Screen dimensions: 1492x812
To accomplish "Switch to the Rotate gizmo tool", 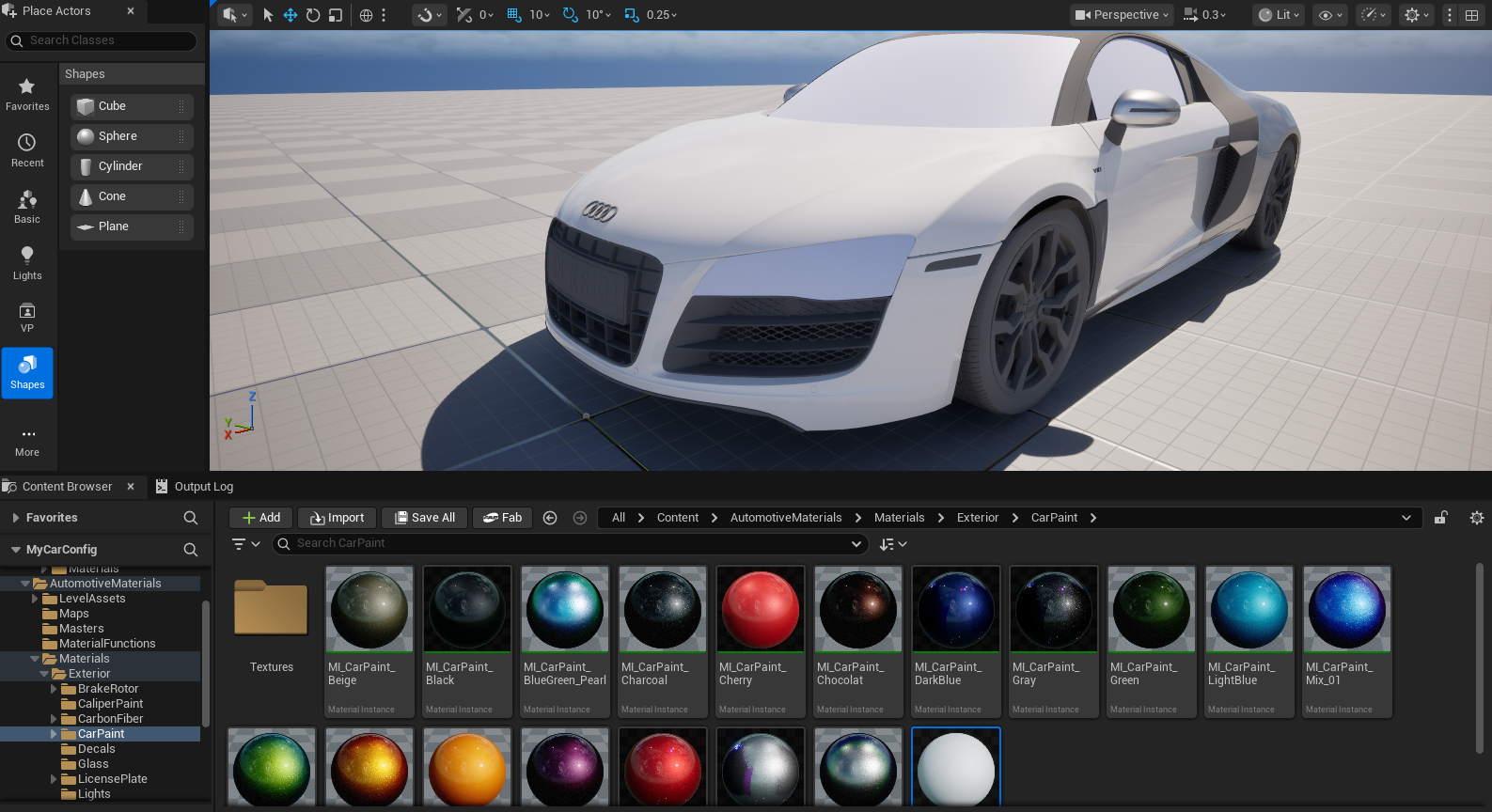I will 313,15.
